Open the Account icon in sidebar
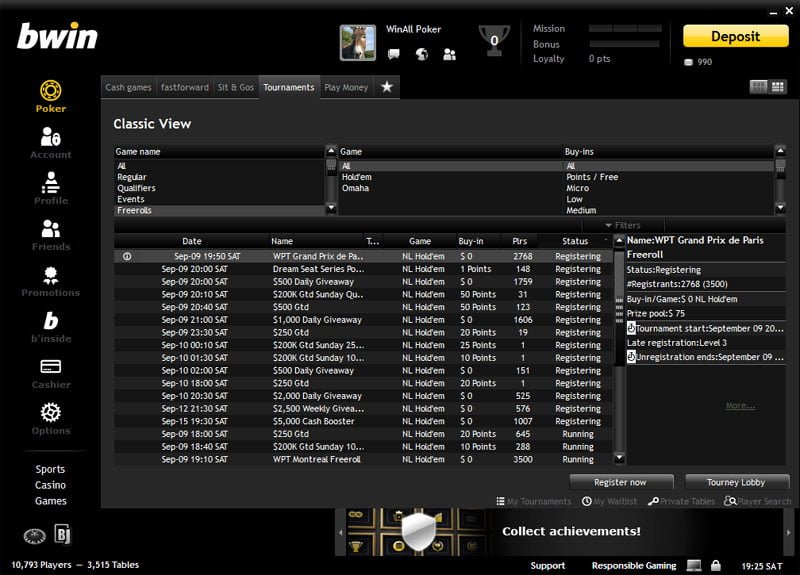Viewport: 800px width, 575px height. point(51,137)
